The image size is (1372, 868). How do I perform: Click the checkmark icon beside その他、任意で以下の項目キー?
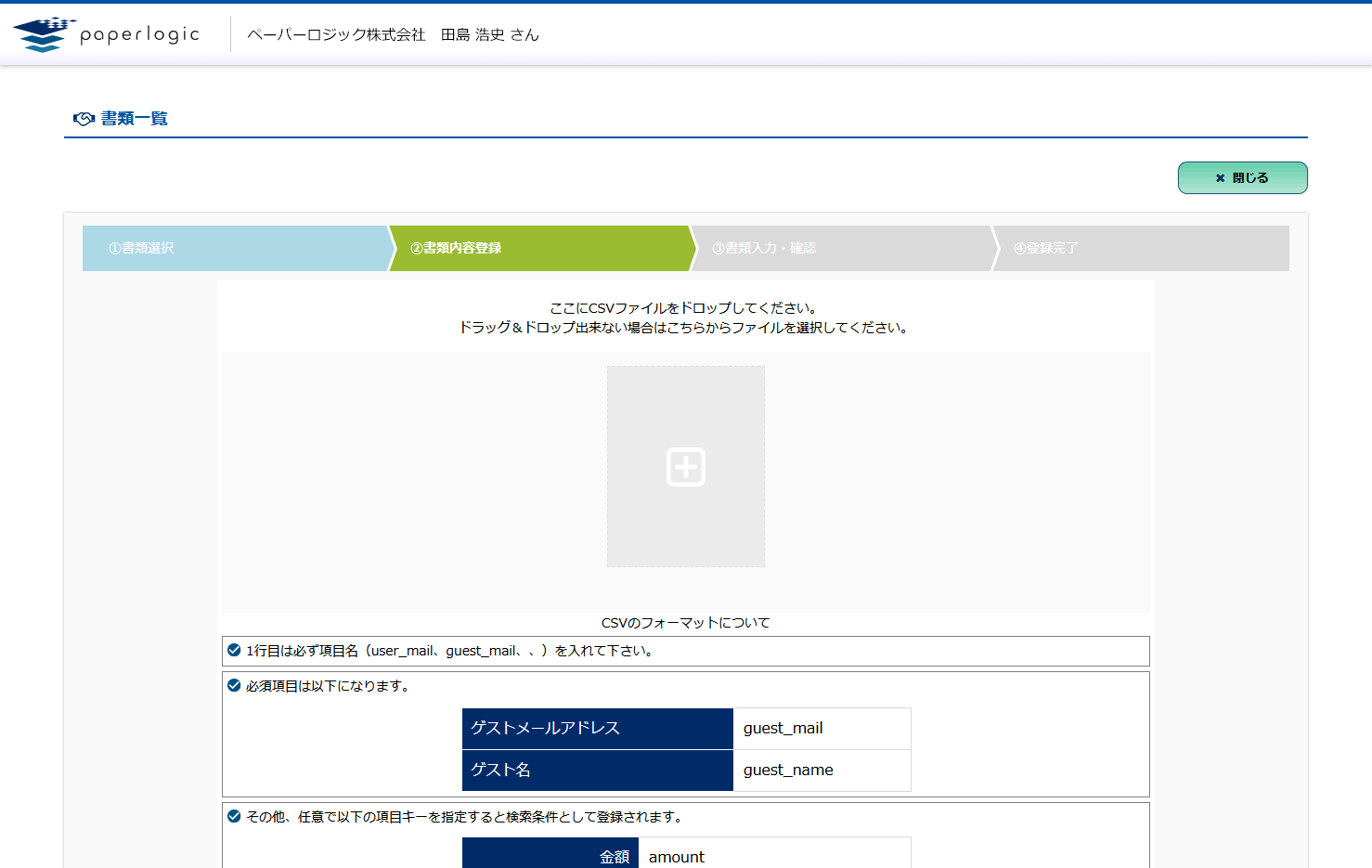pos(234,817)
